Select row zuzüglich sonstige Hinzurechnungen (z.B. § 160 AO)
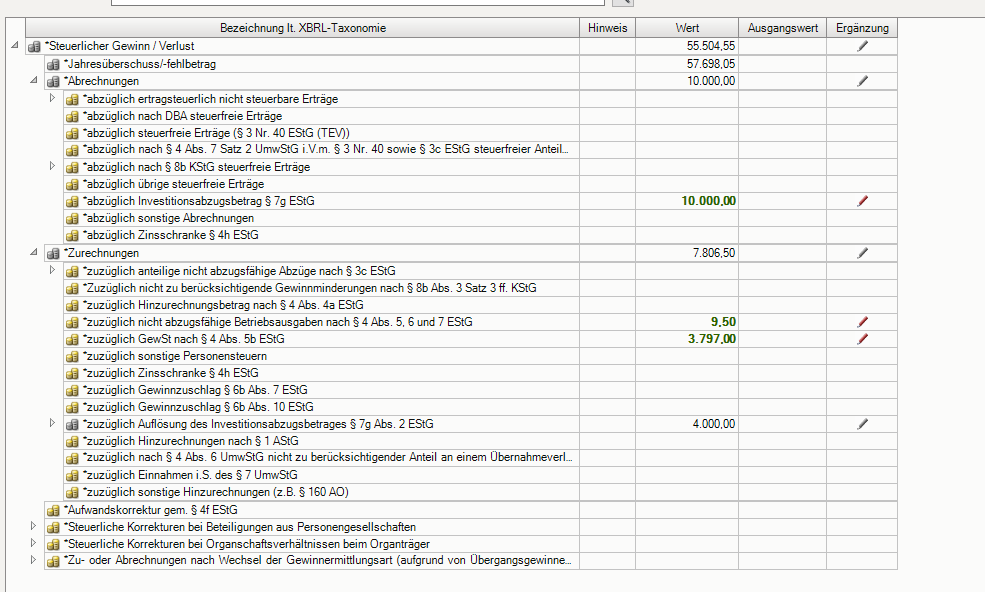Image resolution: width=985 pixels, height=592 pixels. pyautogui.click(x=481, y=492)
